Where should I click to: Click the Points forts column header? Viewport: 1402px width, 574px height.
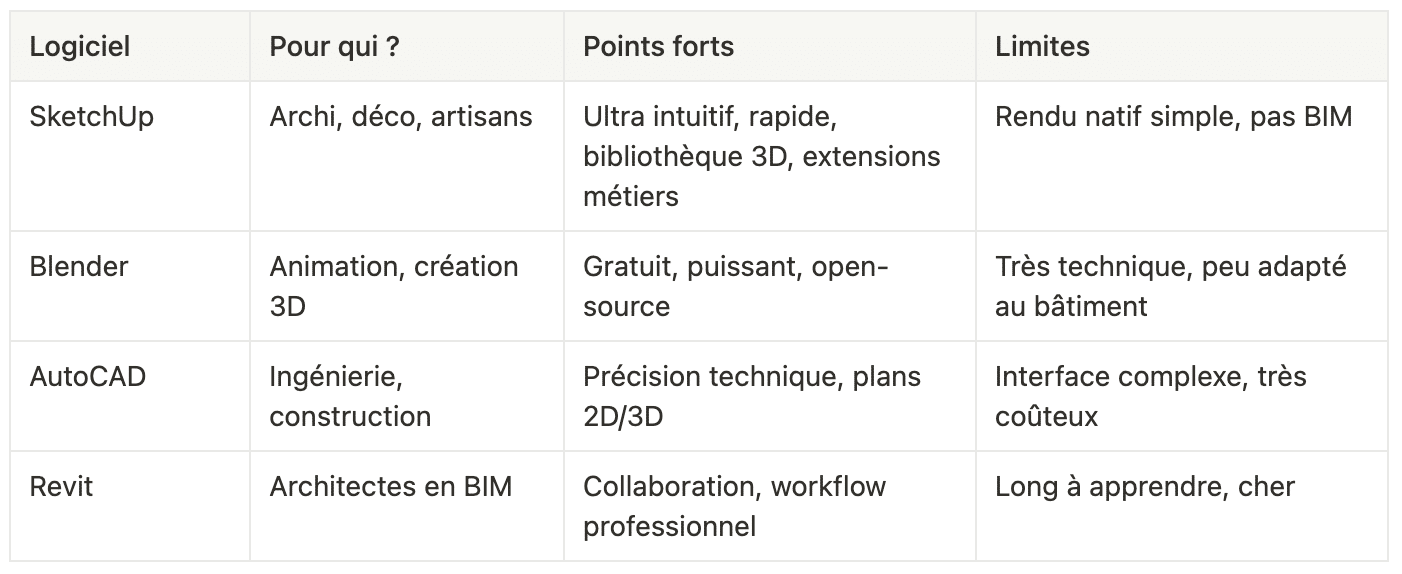click(x=769, y=46)
